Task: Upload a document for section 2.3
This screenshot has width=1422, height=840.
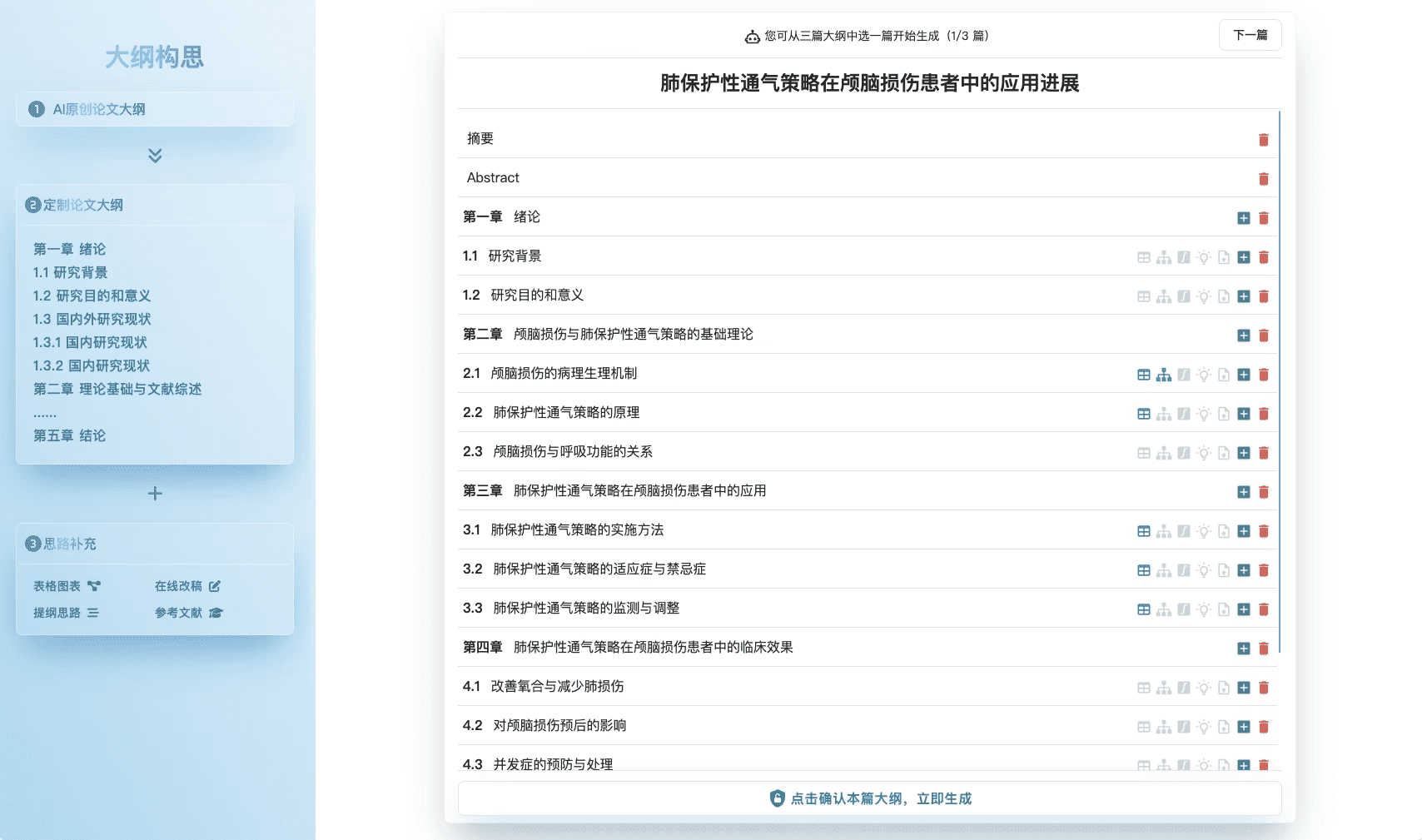Action: [1224, 453]
